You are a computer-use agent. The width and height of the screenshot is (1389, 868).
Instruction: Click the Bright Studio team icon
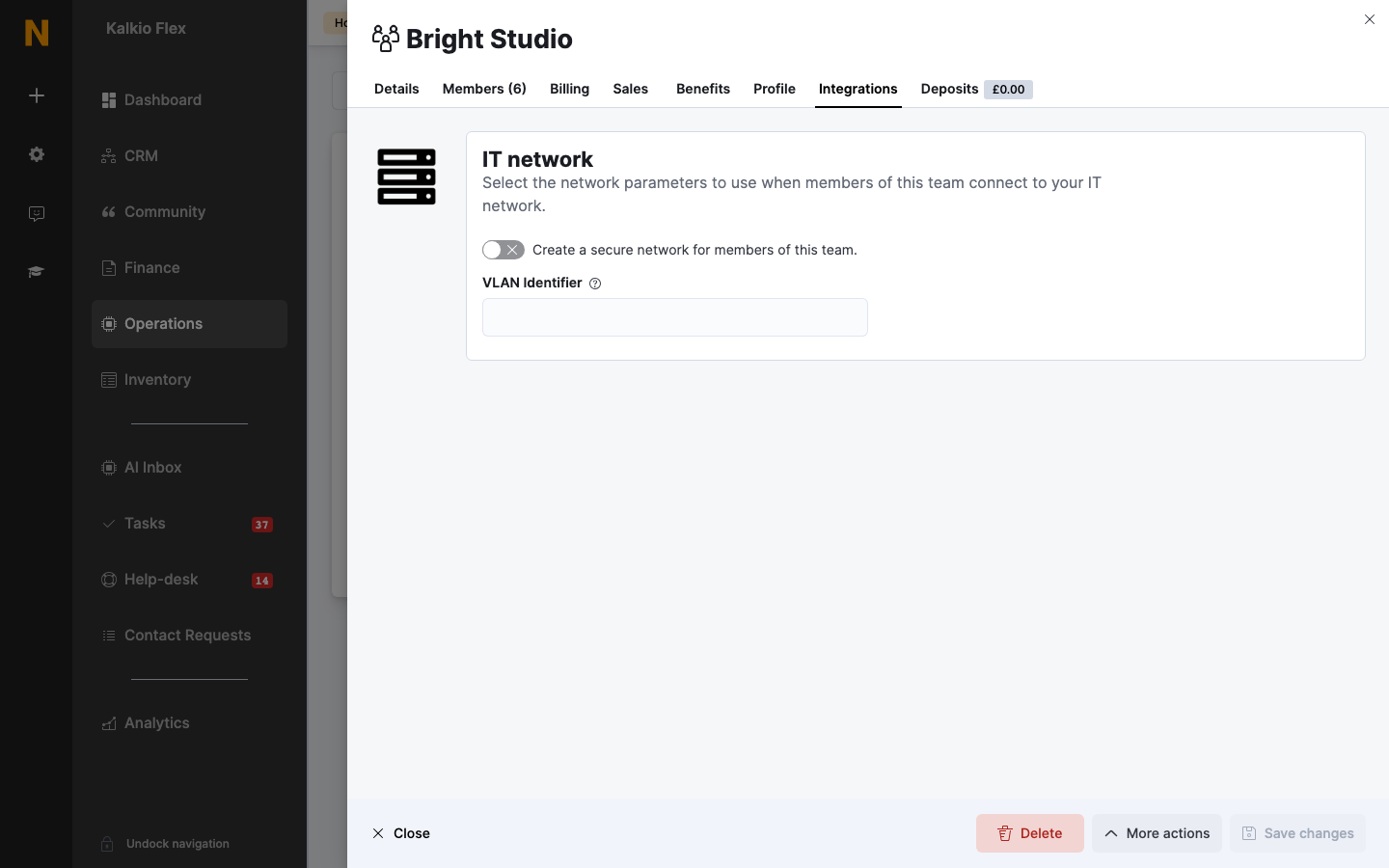[x=386, y=39]
